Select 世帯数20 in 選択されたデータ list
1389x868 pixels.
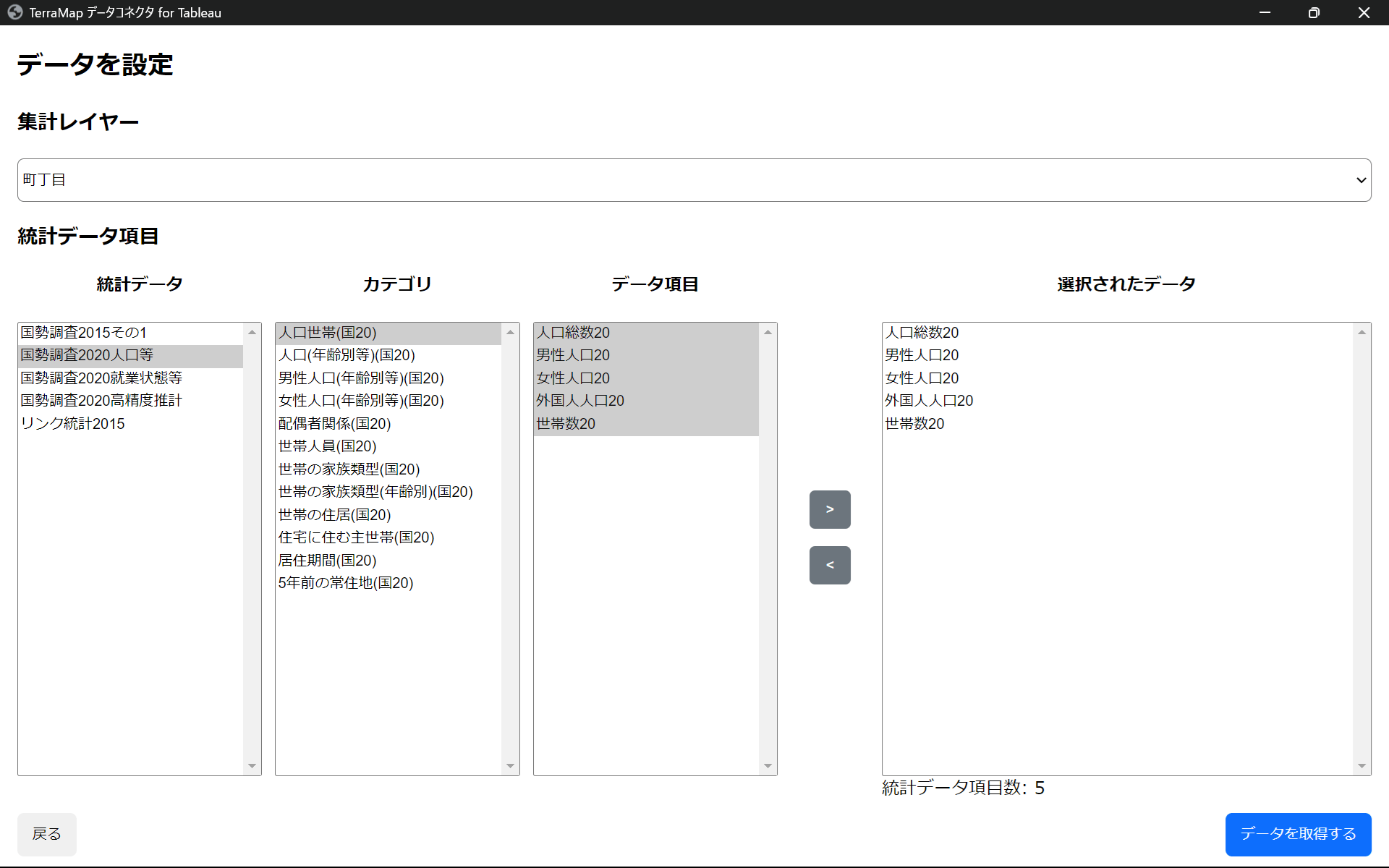point(914,423)
